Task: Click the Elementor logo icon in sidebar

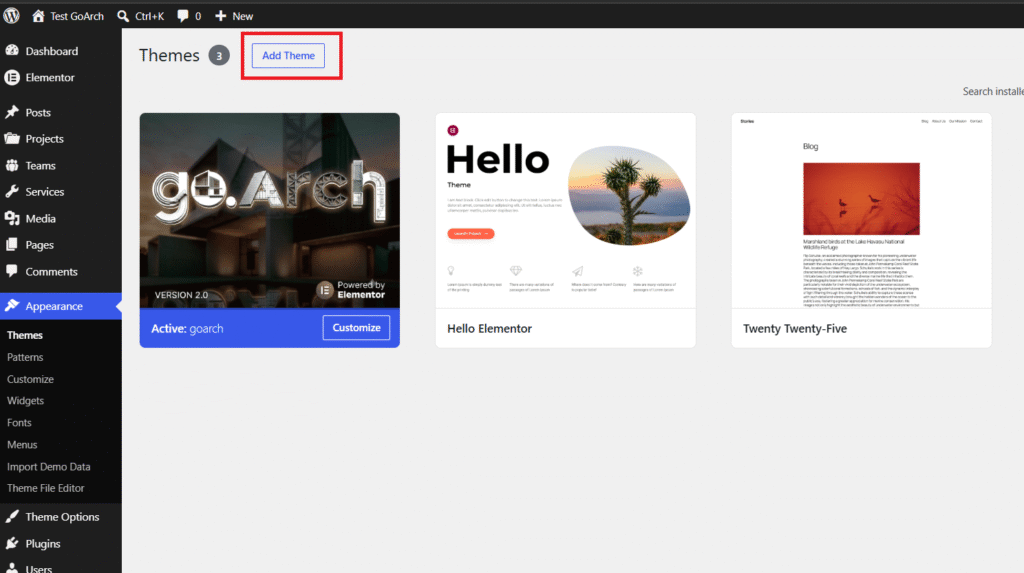Action: point(12,77)
